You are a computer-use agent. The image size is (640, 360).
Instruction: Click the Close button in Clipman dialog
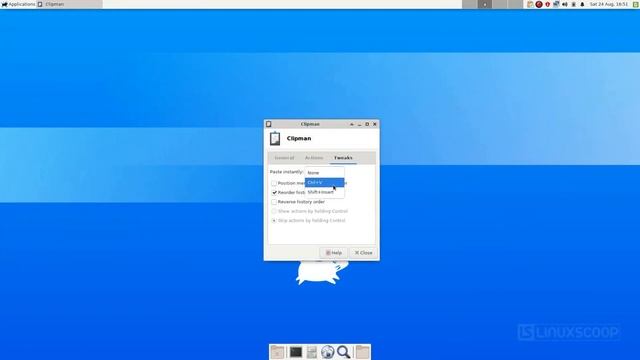coord(363,253)
